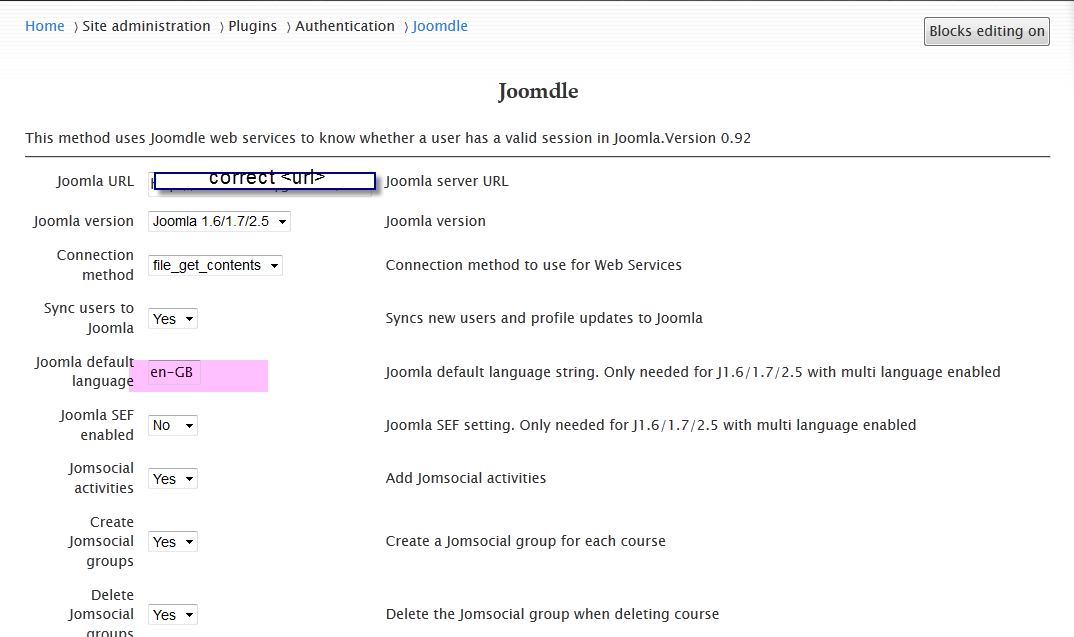The width and height of the screenshot is (1074, 637).
Task: Select Plugins in the breadcrumb trail
Action: tap(252, 26)
